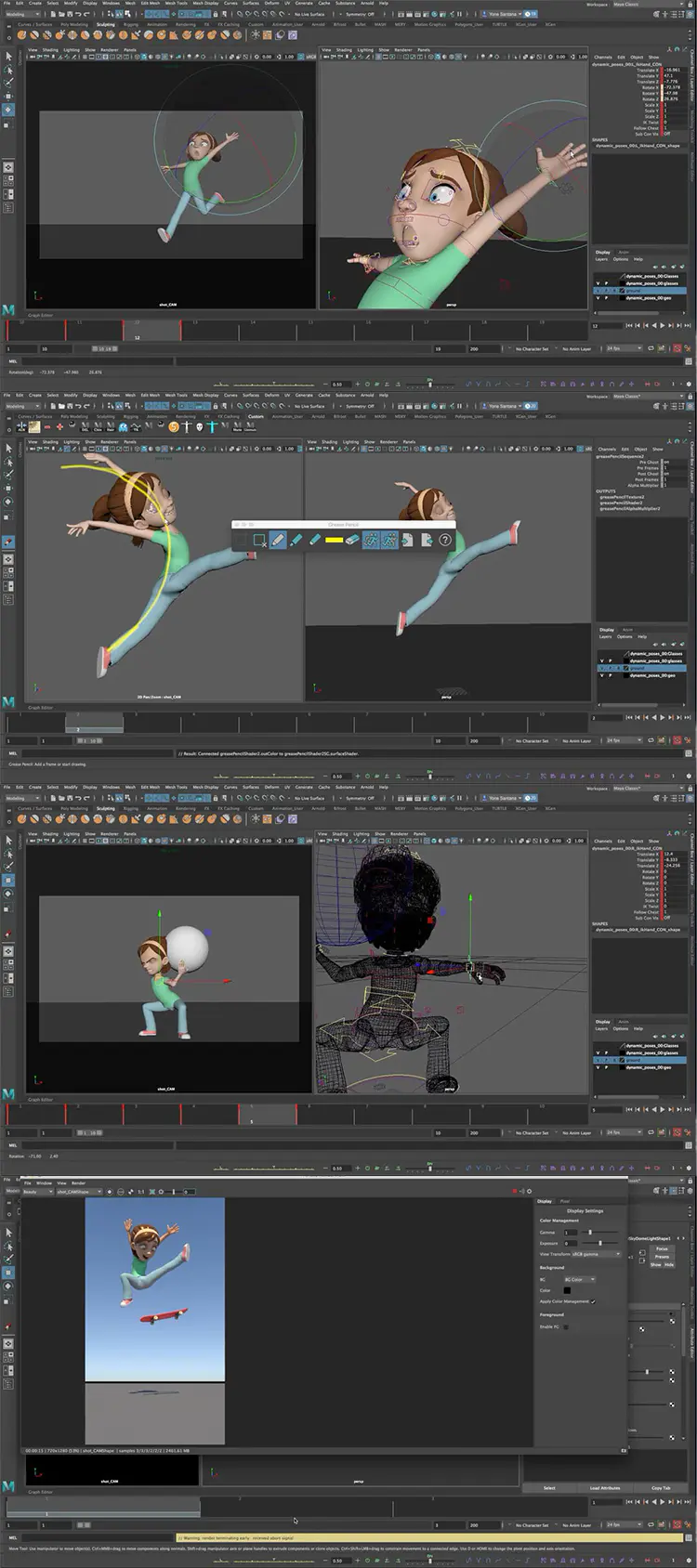Switch to the Pixel tab in RenderView
The image size is (697, 1568).
565,1201
